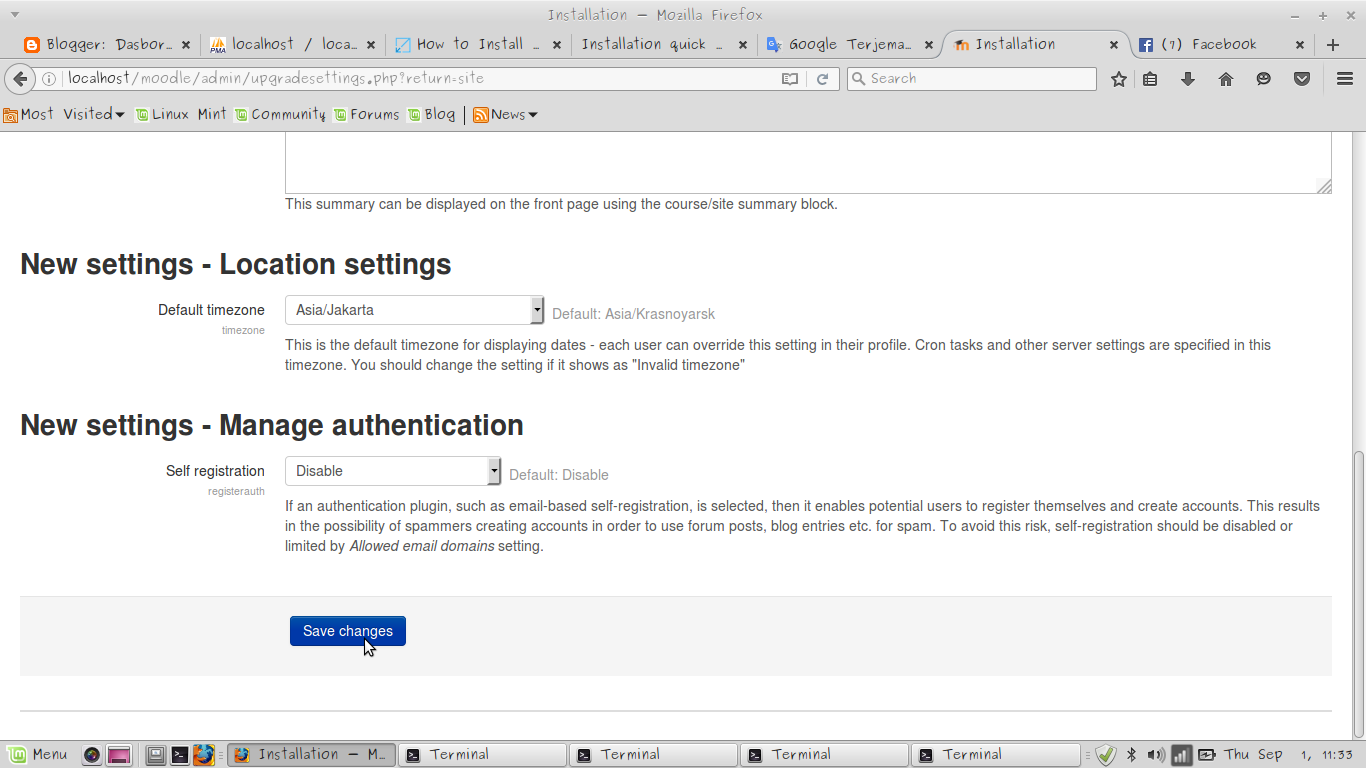This screenshot has width=1366, height=768.
Task: Switch to the Google Terjemahan tab
Action: click(x=848, y=45)
